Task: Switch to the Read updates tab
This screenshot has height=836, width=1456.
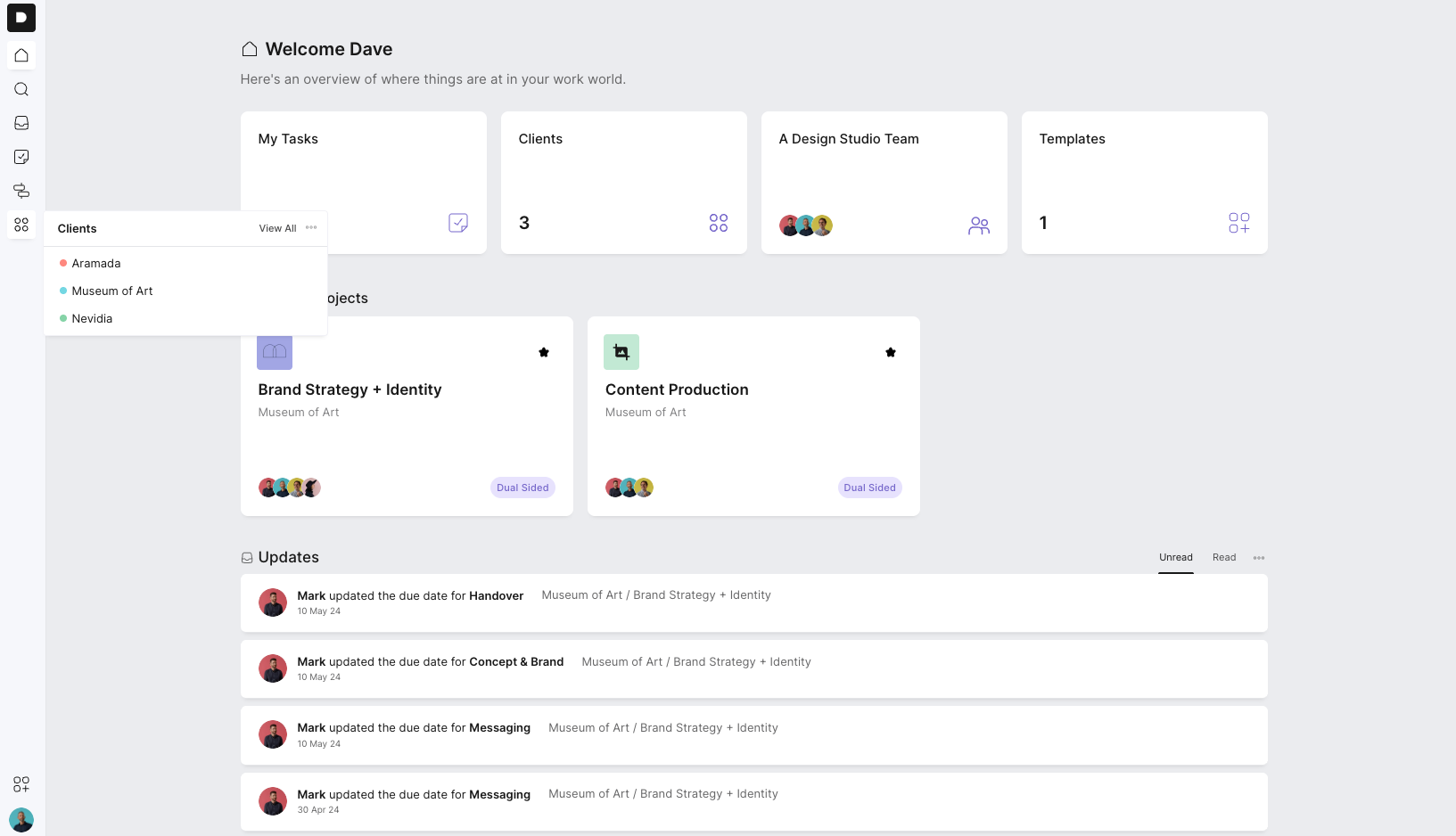Action: pos(1224,558)
